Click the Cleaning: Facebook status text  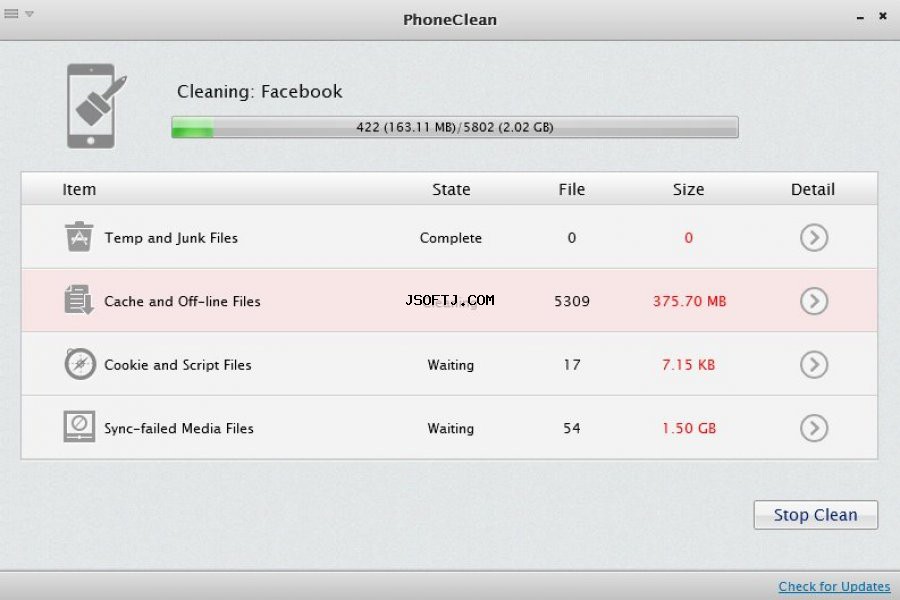(x=259, y=91)
